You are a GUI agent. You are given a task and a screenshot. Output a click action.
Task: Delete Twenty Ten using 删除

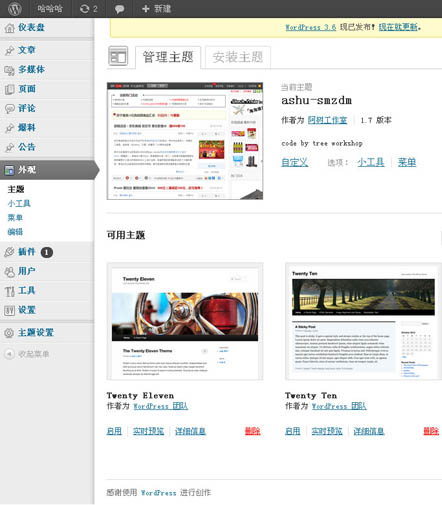[431, 431]
